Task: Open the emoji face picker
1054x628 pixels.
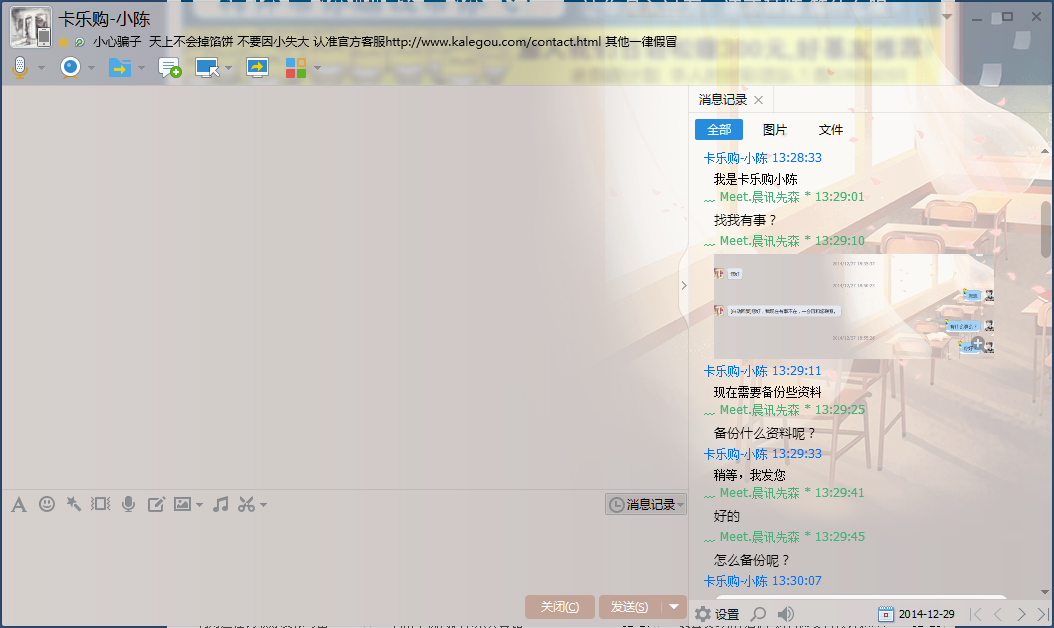Action: [46, 504]
